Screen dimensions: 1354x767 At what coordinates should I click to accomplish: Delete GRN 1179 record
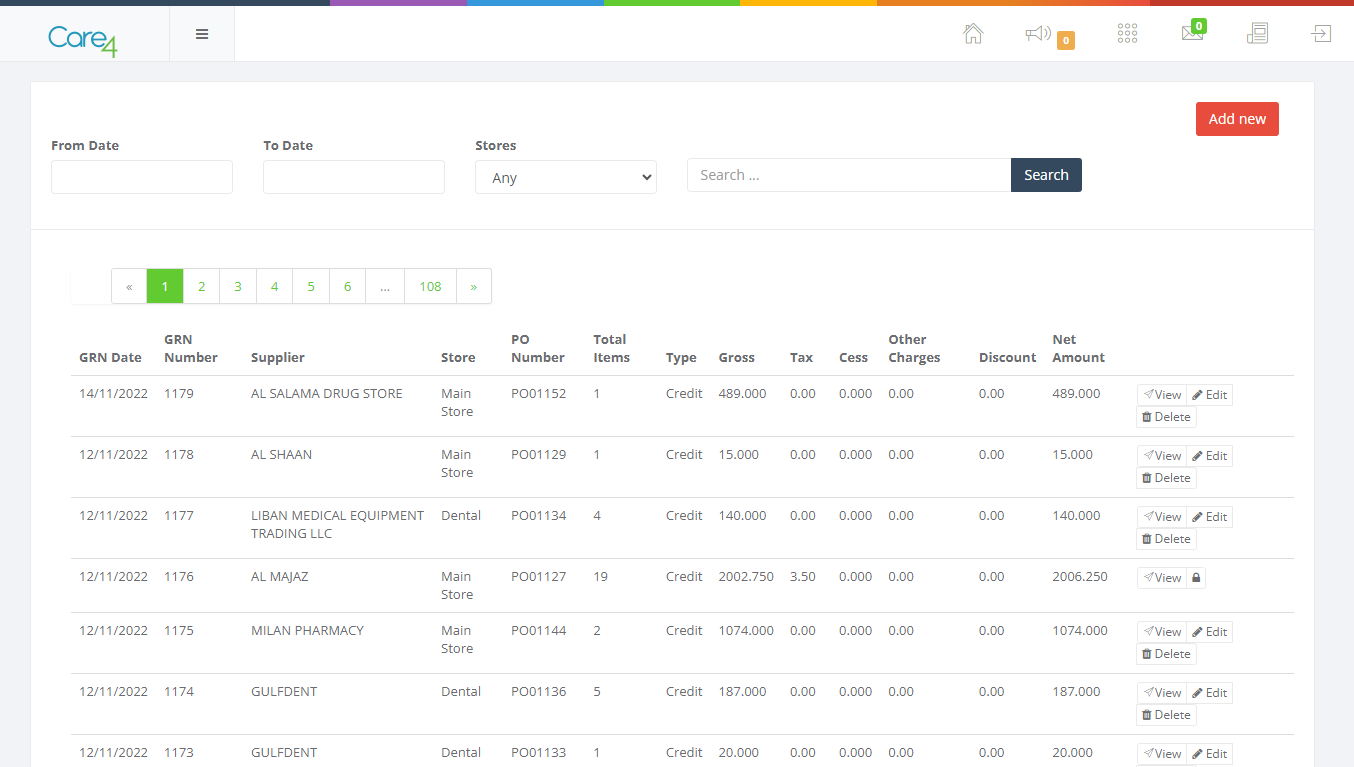1166,417
